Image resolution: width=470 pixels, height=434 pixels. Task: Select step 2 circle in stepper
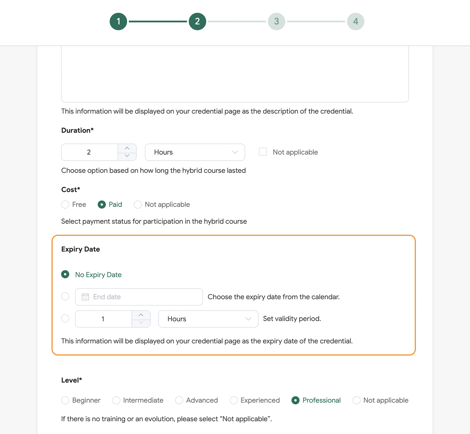click(x=197, y=21)
